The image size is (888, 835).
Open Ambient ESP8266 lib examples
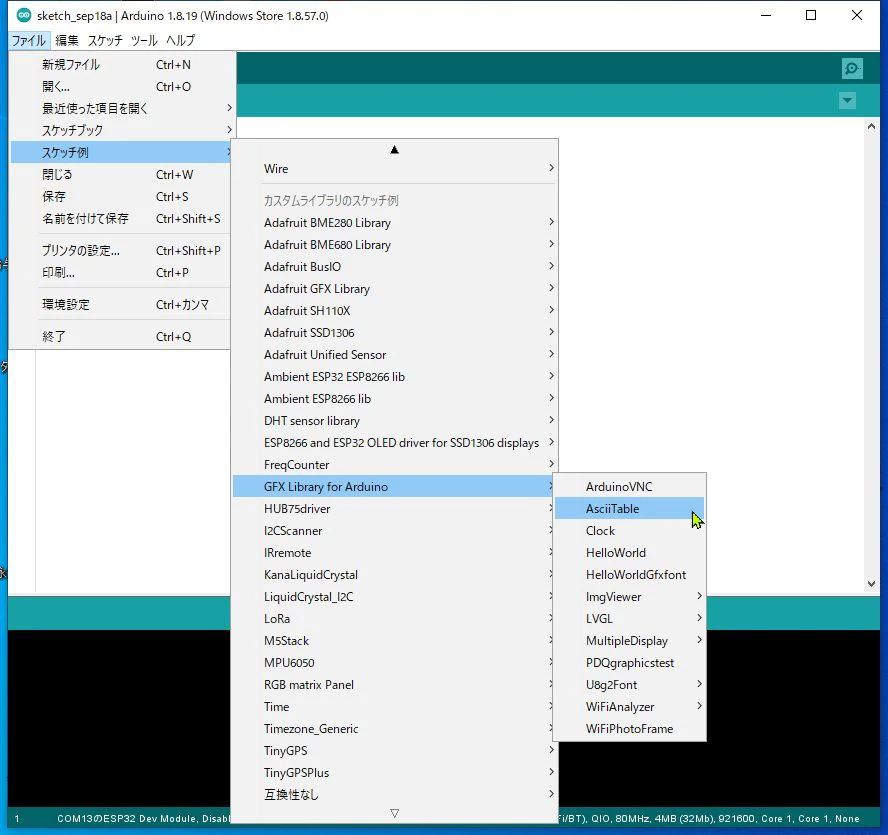395,399
